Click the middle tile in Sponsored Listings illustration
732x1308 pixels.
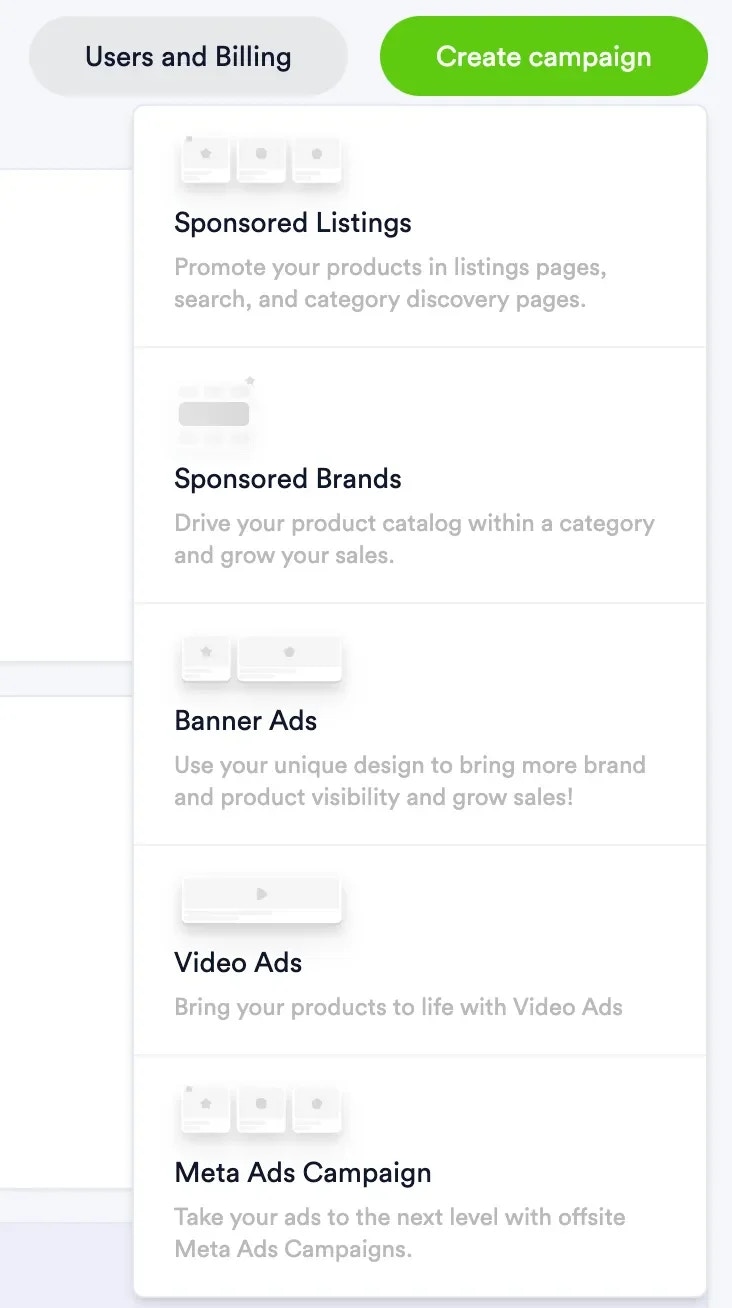pos(260,158)
